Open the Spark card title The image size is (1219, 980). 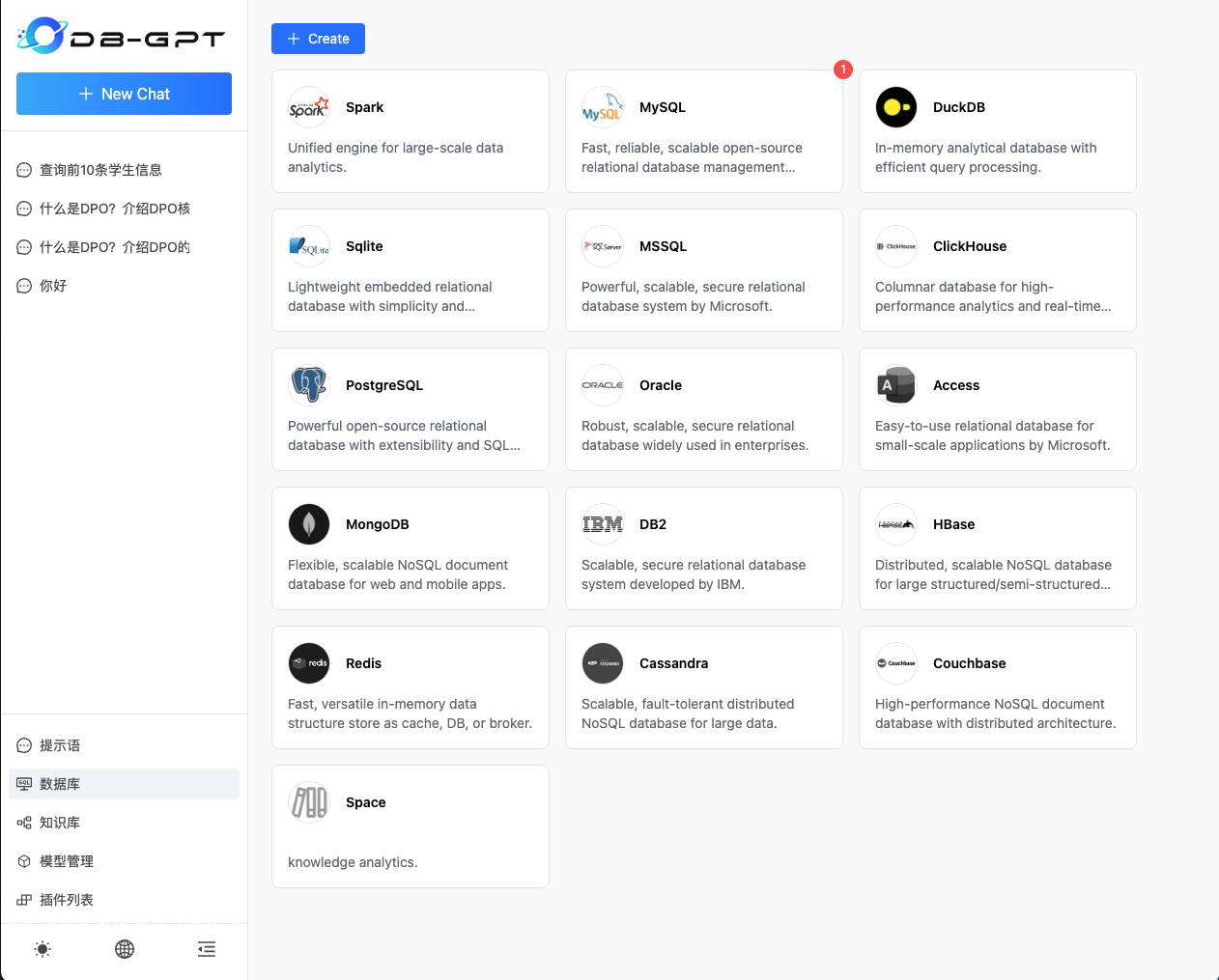364,107
